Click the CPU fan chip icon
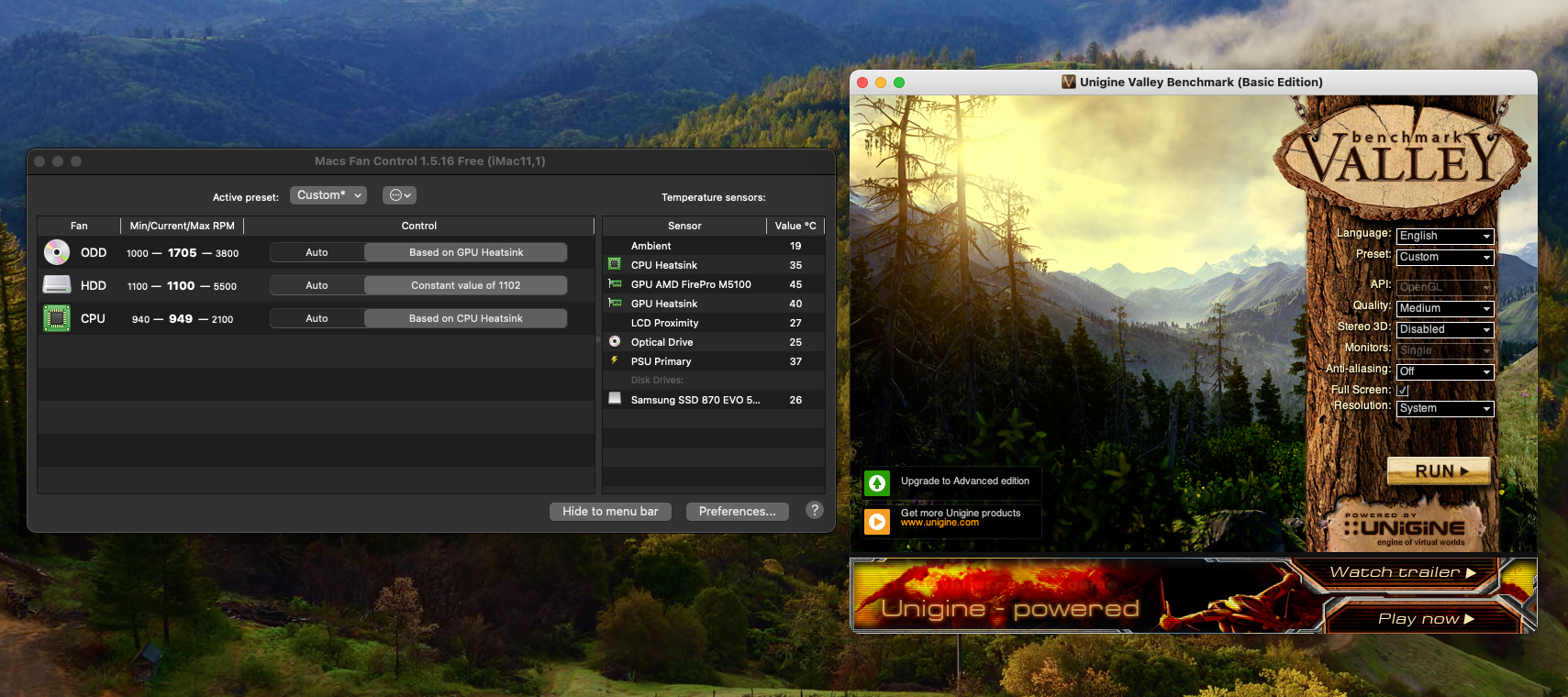 click(57, 318)
